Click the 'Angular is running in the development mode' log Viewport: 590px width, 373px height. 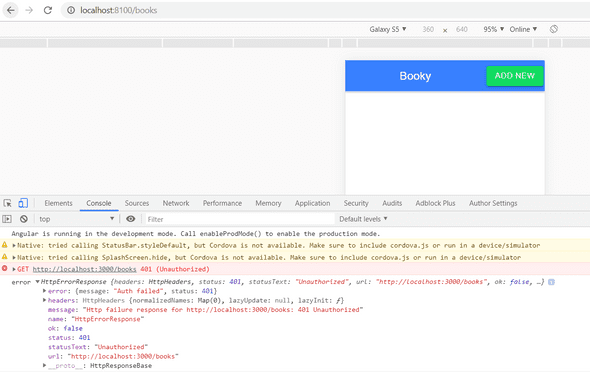tap(196, 234)
